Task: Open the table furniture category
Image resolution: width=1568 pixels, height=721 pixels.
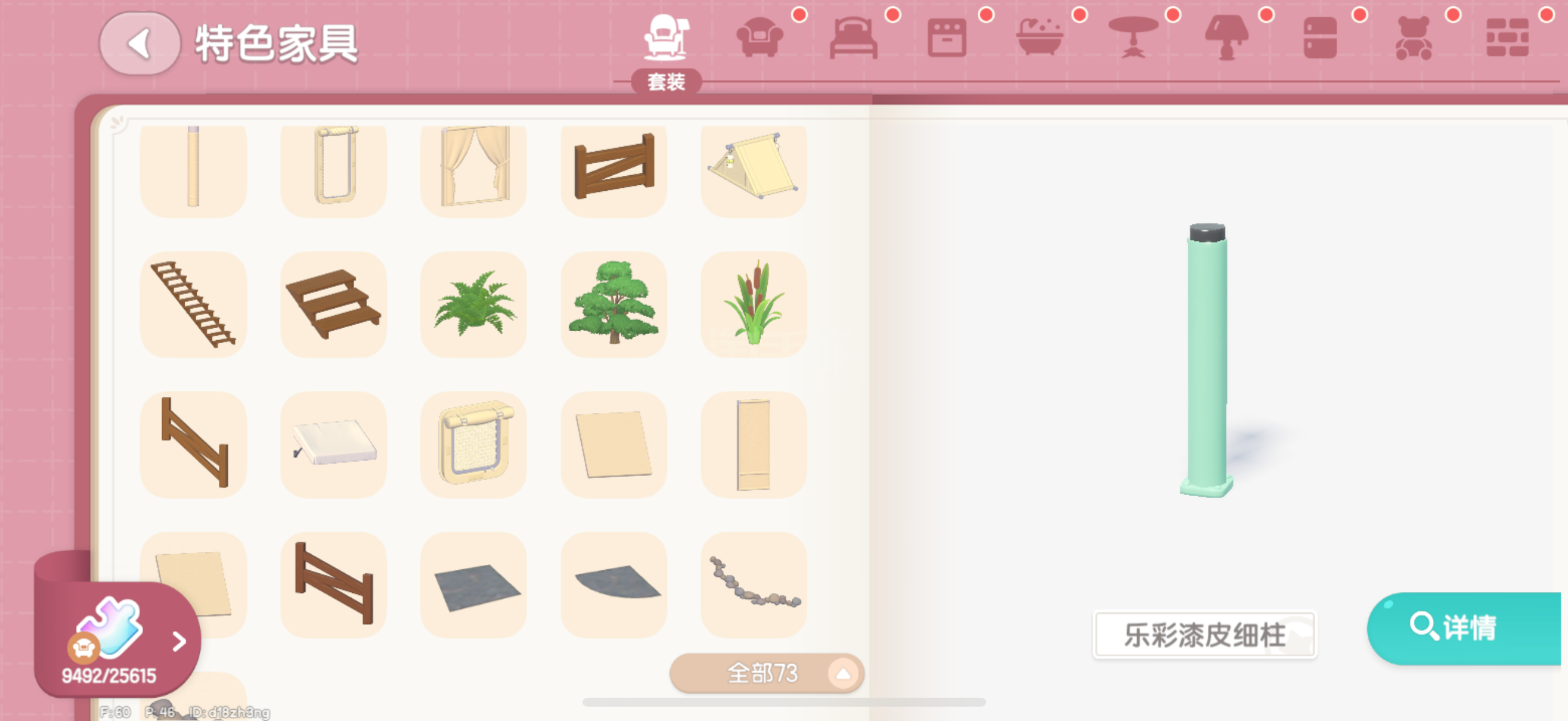Action: pos(1133,38)
